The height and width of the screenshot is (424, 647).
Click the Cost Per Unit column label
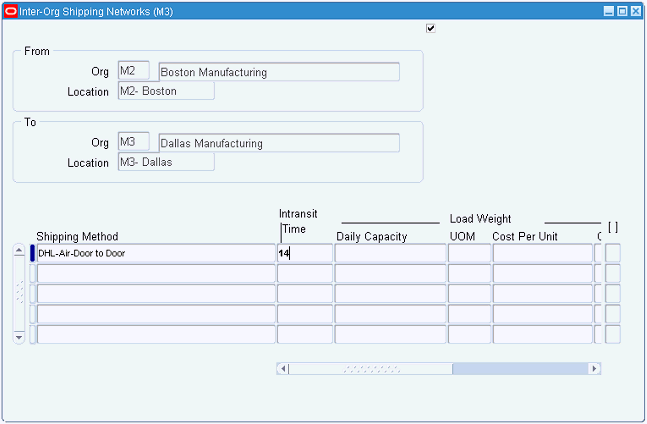click(524, 236)
